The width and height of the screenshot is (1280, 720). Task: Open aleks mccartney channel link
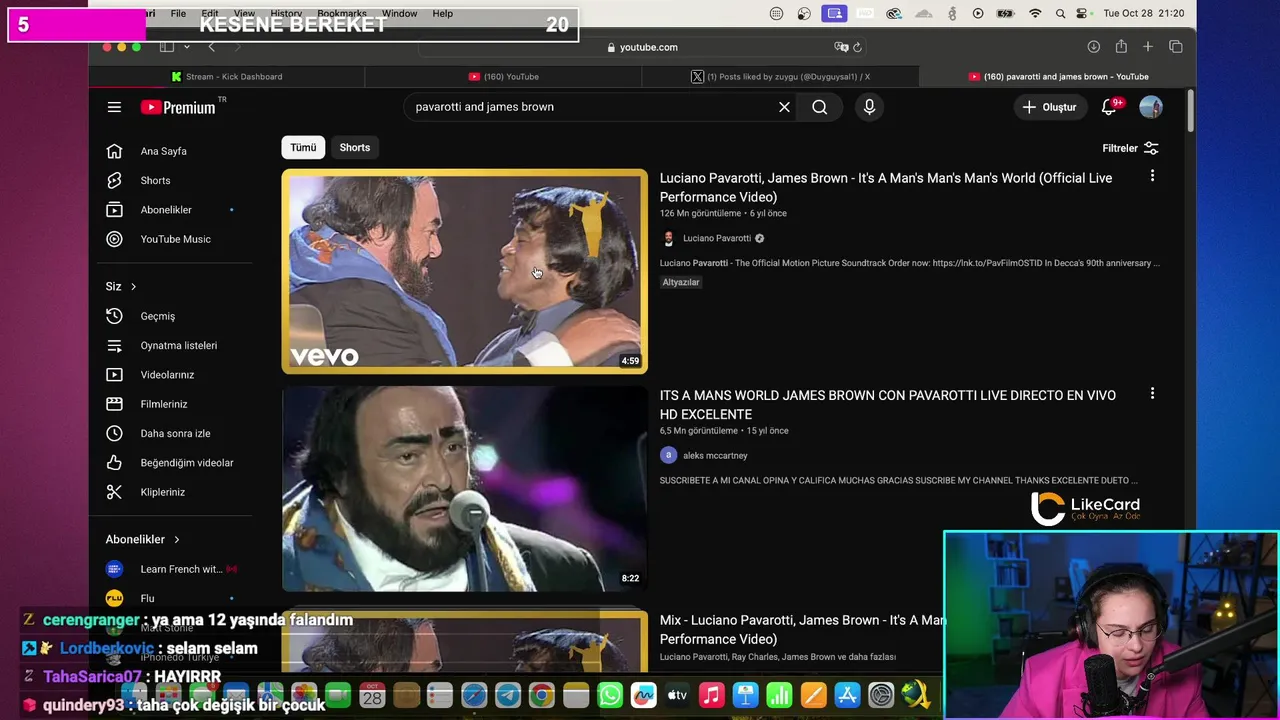(x=715, y=455)
